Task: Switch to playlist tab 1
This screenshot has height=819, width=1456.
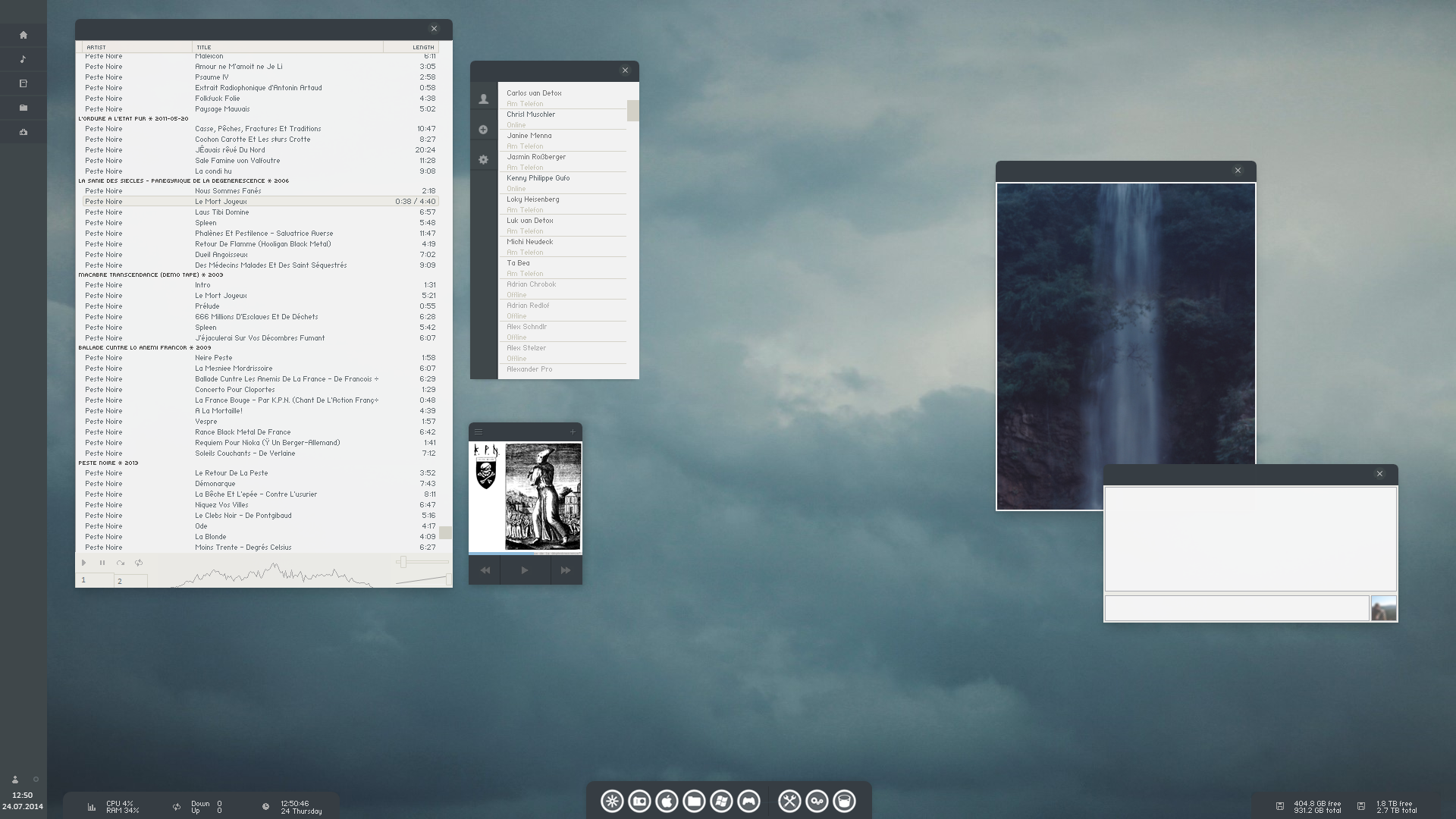Action: pyautogui.click(x=94, y=580)
